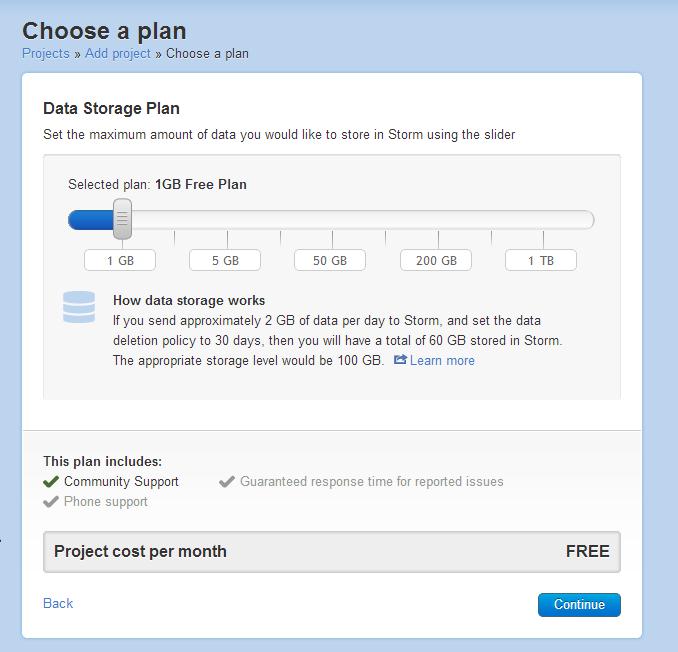678x652 pixels.
Task: Click the Back link
Action: (58, 603)
